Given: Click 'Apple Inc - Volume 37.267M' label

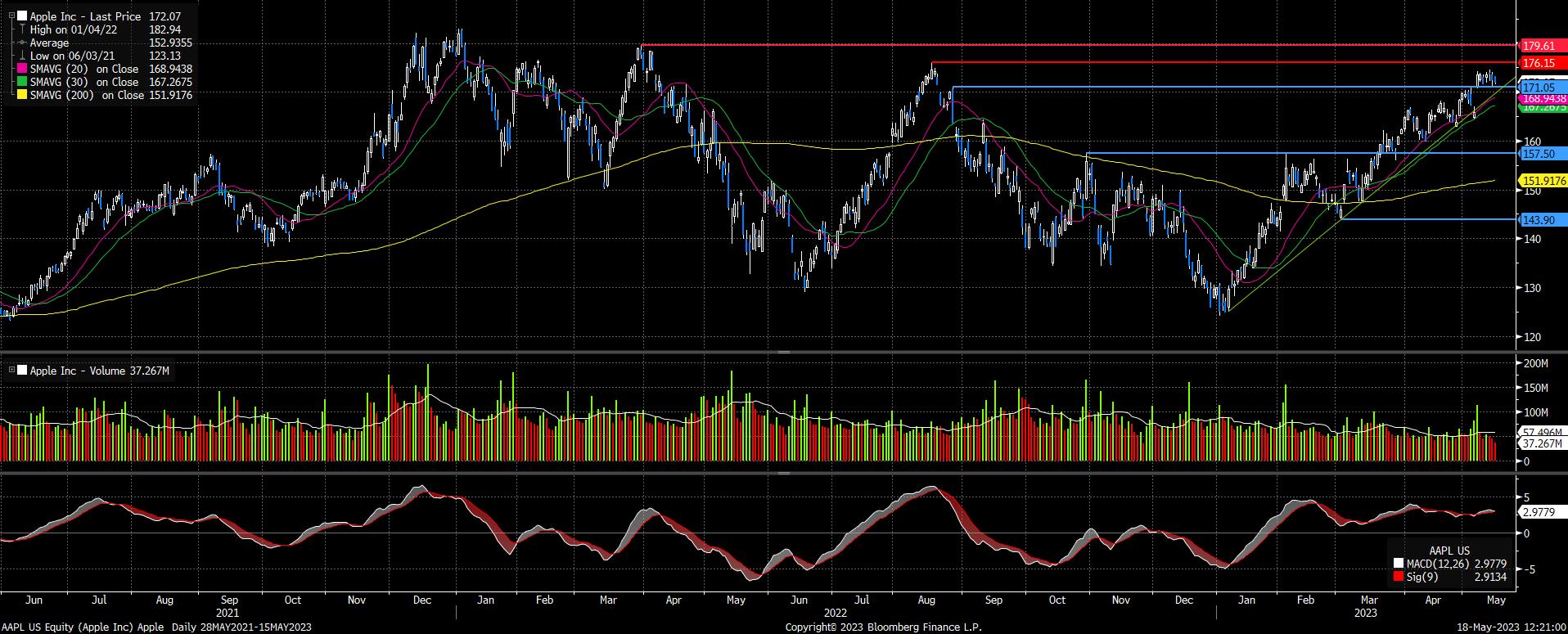Looking at the screenshot, I should 100,371.
